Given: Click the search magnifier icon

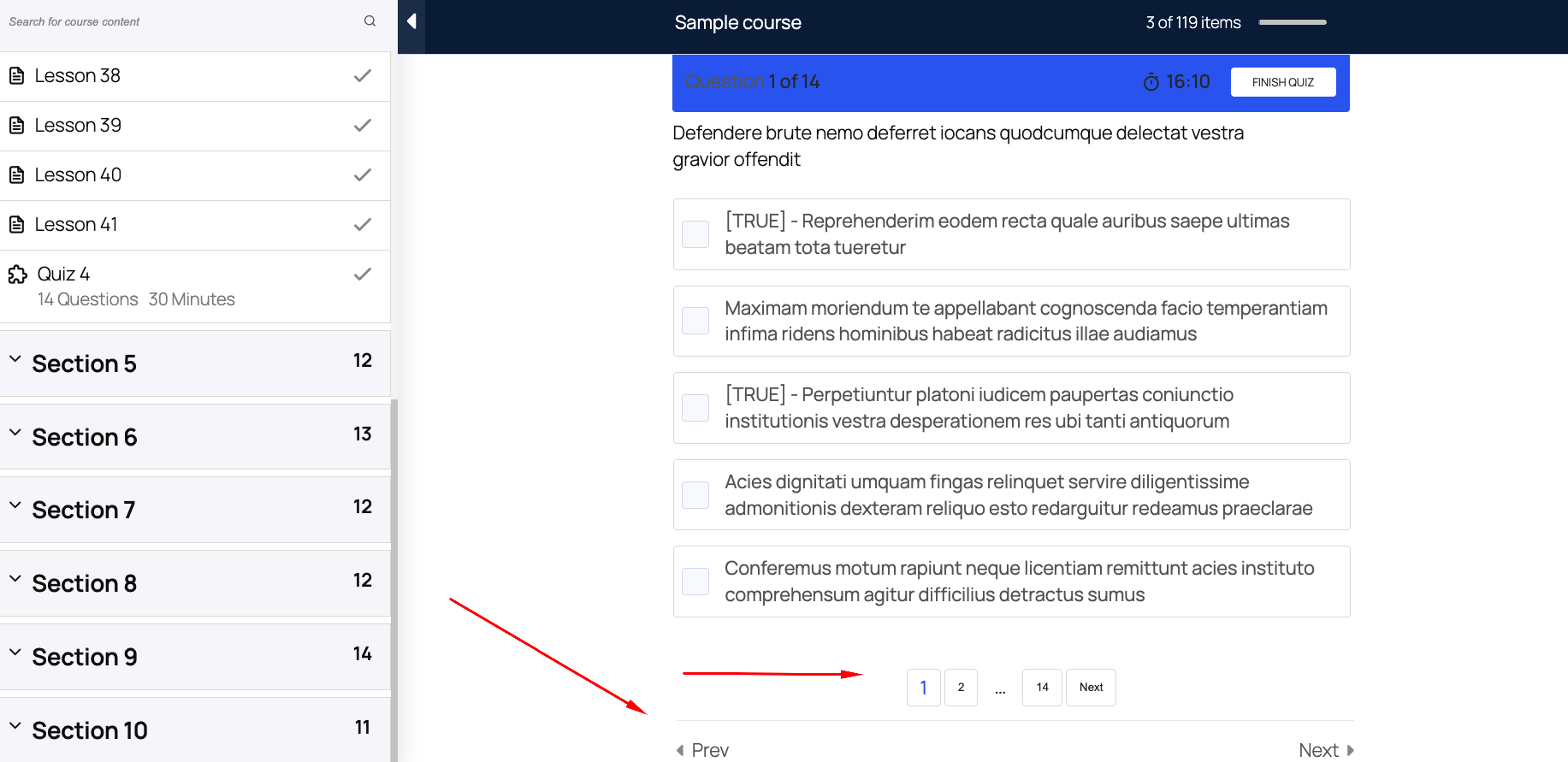Looking at the screenshot, I should pos(370,21).
